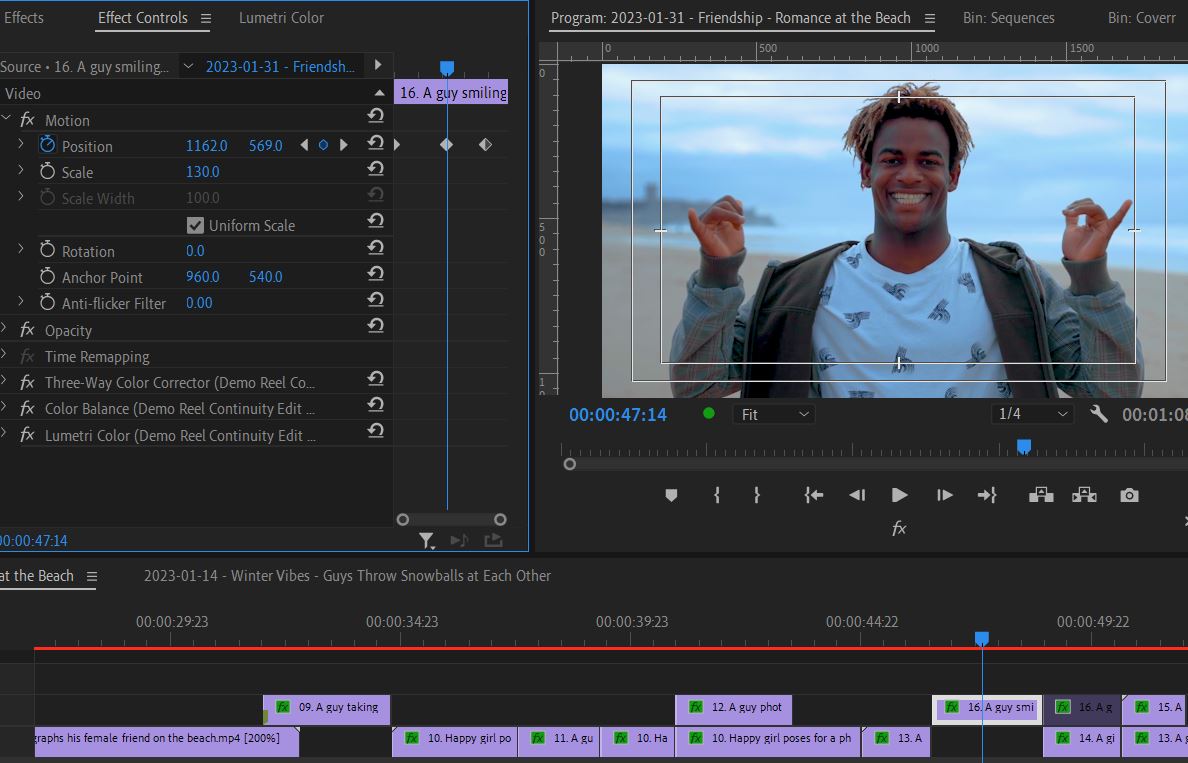1188x763 pixels.
Task: Toggle Position animation stopwatch
Action: coord(48,145)
